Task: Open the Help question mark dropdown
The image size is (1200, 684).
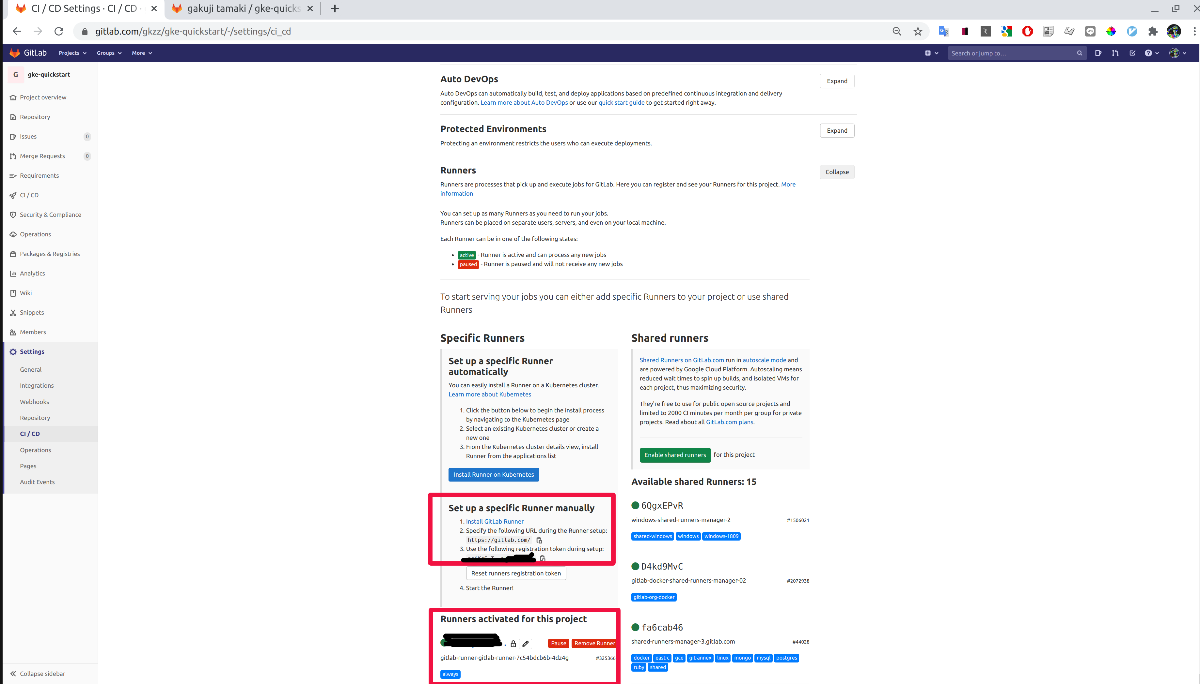Action: [x=1150, y=53]
